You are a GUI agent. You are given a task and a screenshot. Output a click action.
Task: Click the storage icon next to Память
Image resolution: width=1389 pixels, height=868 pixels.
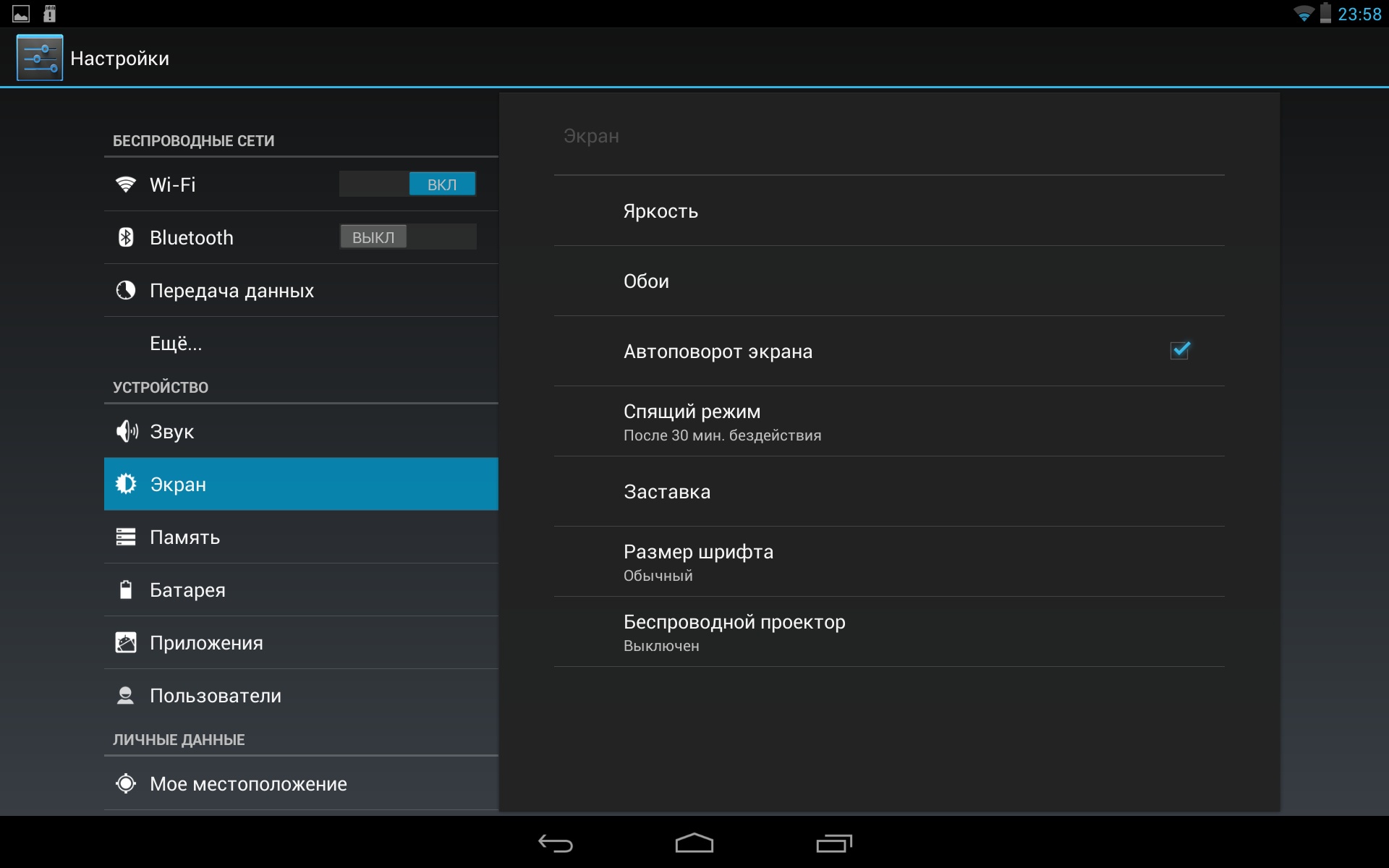click(126, 537)
